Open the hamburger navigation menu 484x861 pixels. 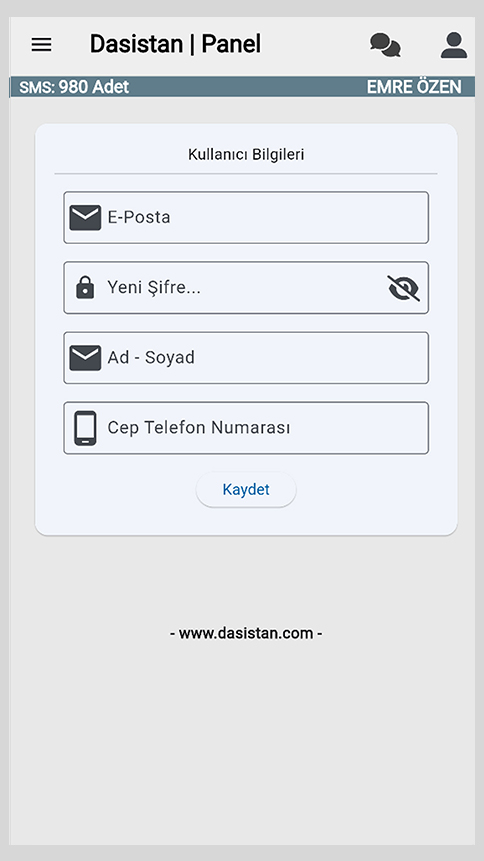[x=41, y=44]
